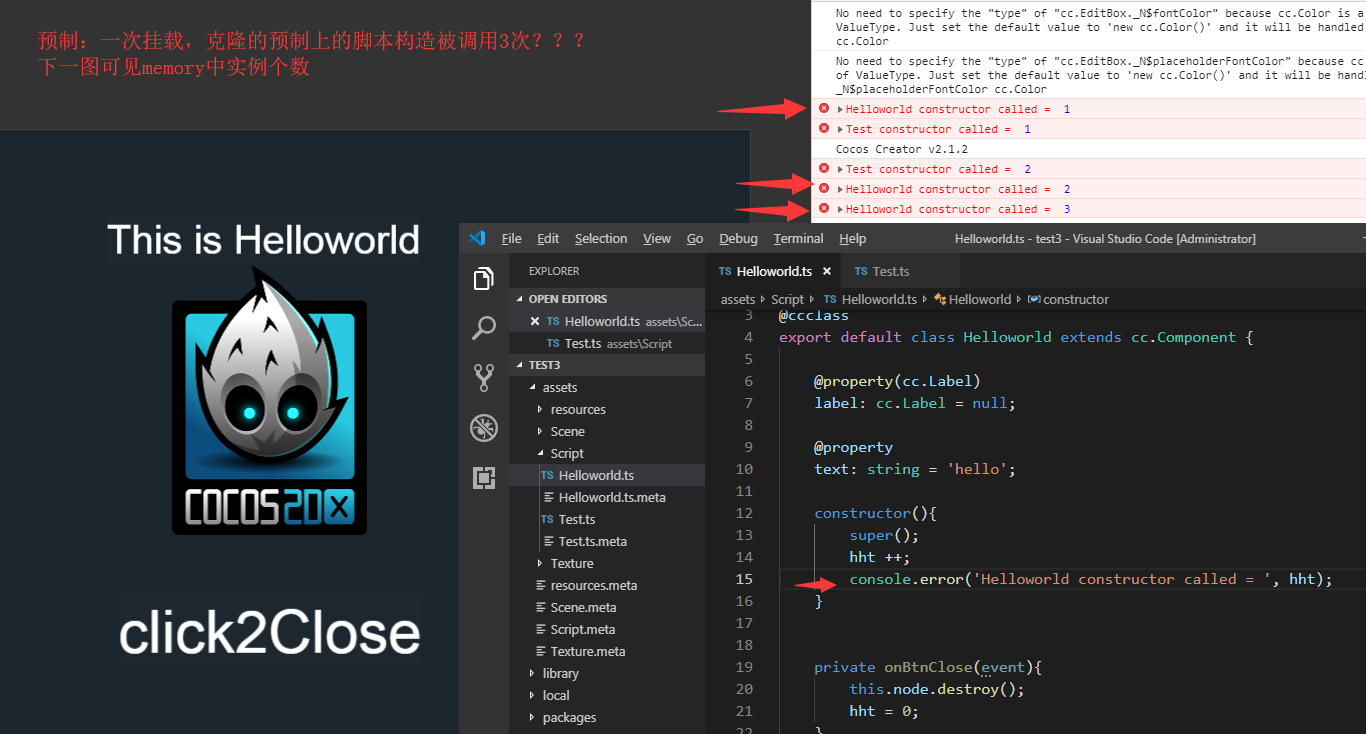Click the error icon beside 'Helloworld constructor called = 2'
The height and width of the screenshot is (734, 1366).
[824, 188]
